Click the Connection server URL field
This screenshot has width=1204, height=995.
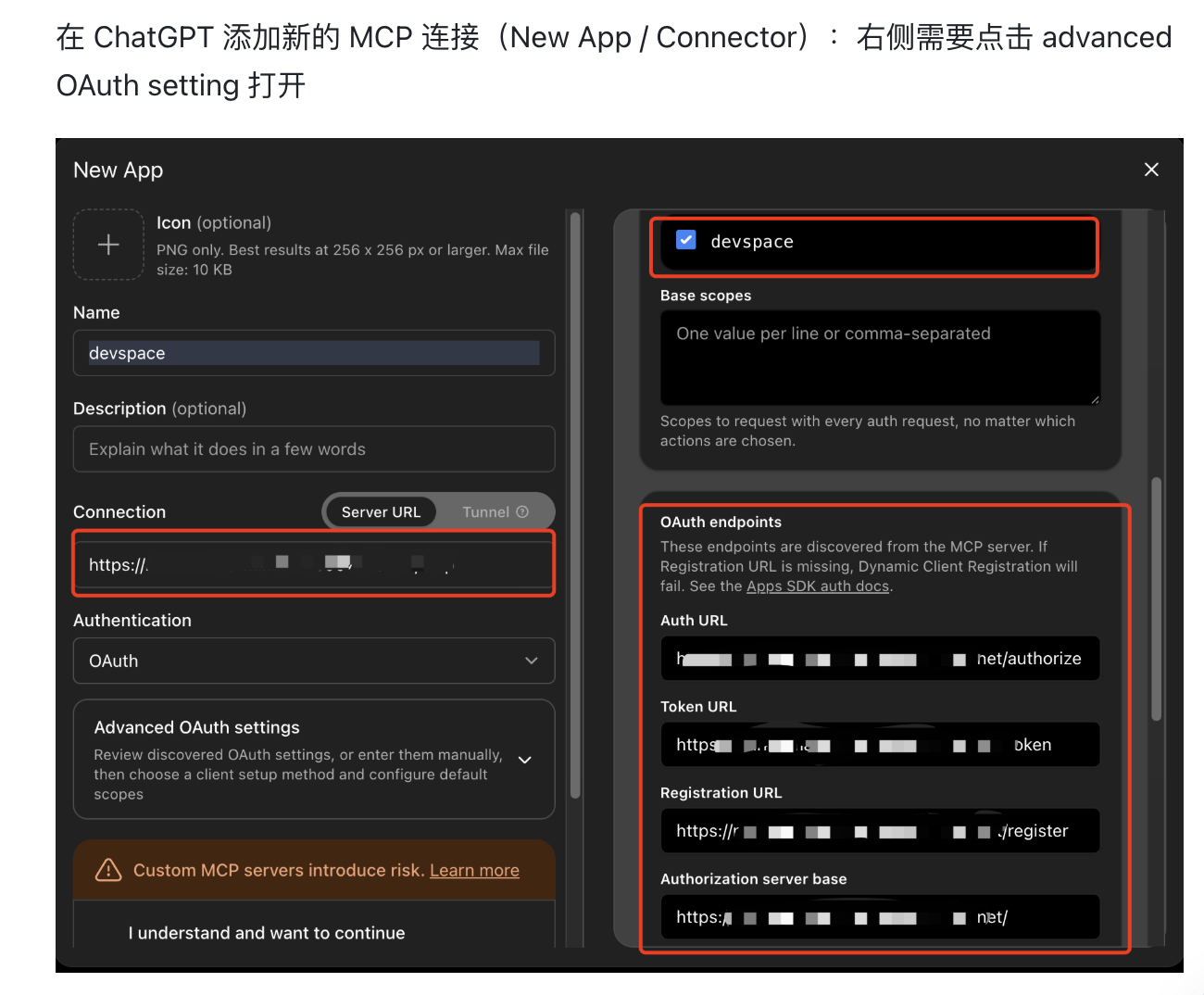pyautogui.click(x=314, y=563)
